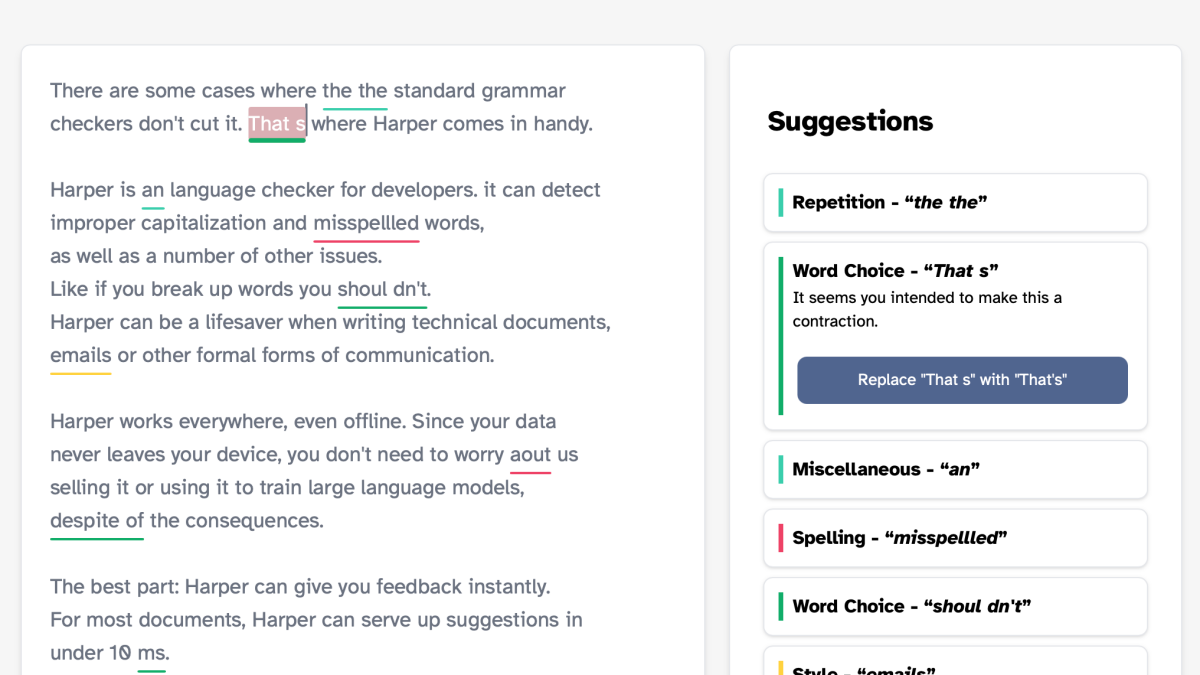The image size is (1200, 675).
Task: Expand the Repetition "the the" suggestion
Action: (955, 202)
